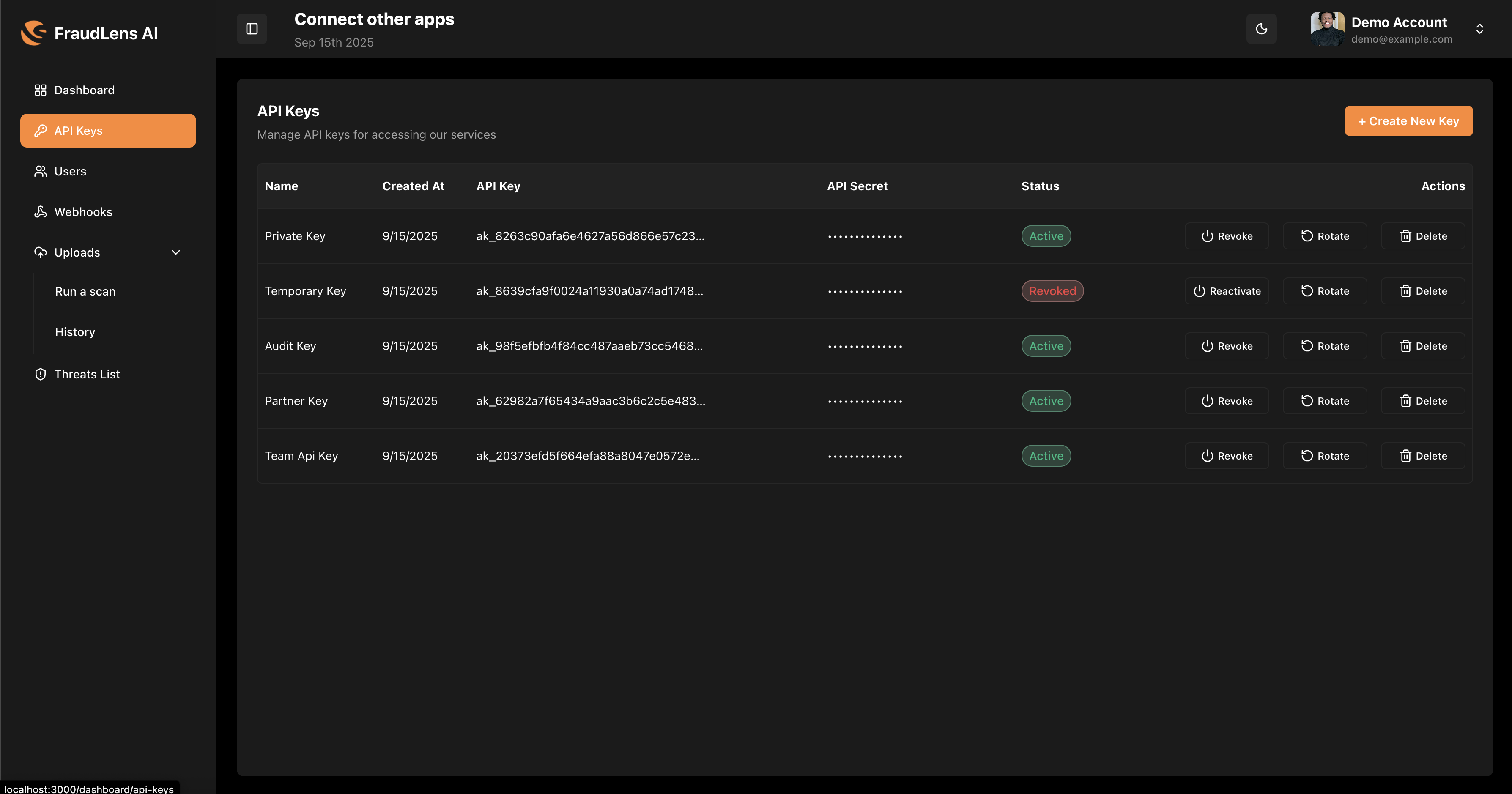Click the Users people icon

(40, 171)
